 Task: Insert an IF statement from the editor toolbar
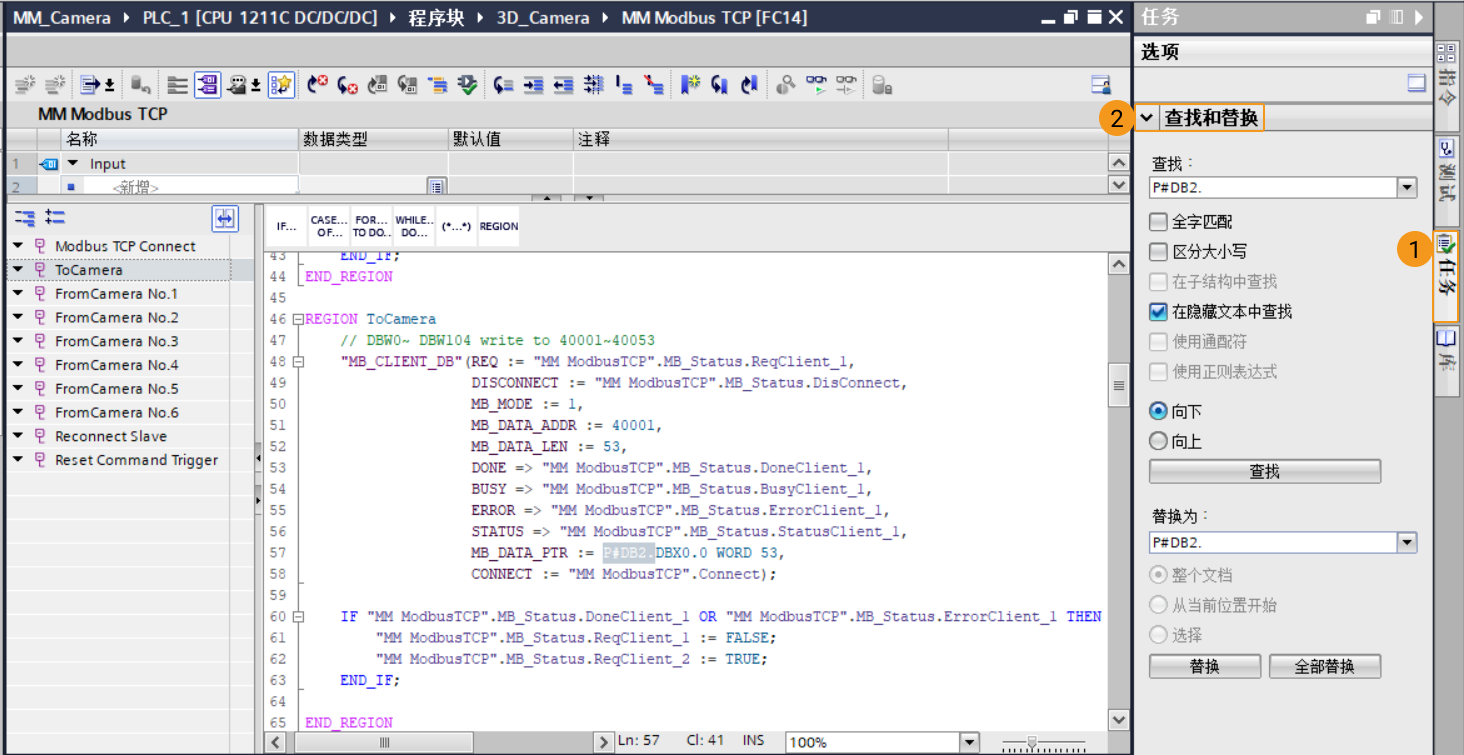pyautogui.click(x=287, y=225)
